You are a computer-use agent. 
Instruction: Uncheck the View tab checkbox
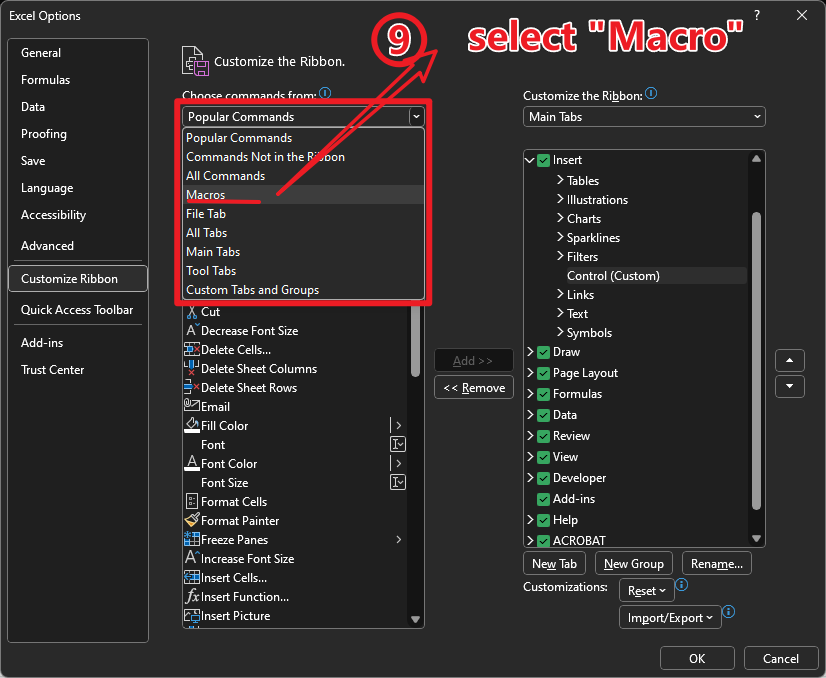[x=543, y=457]
